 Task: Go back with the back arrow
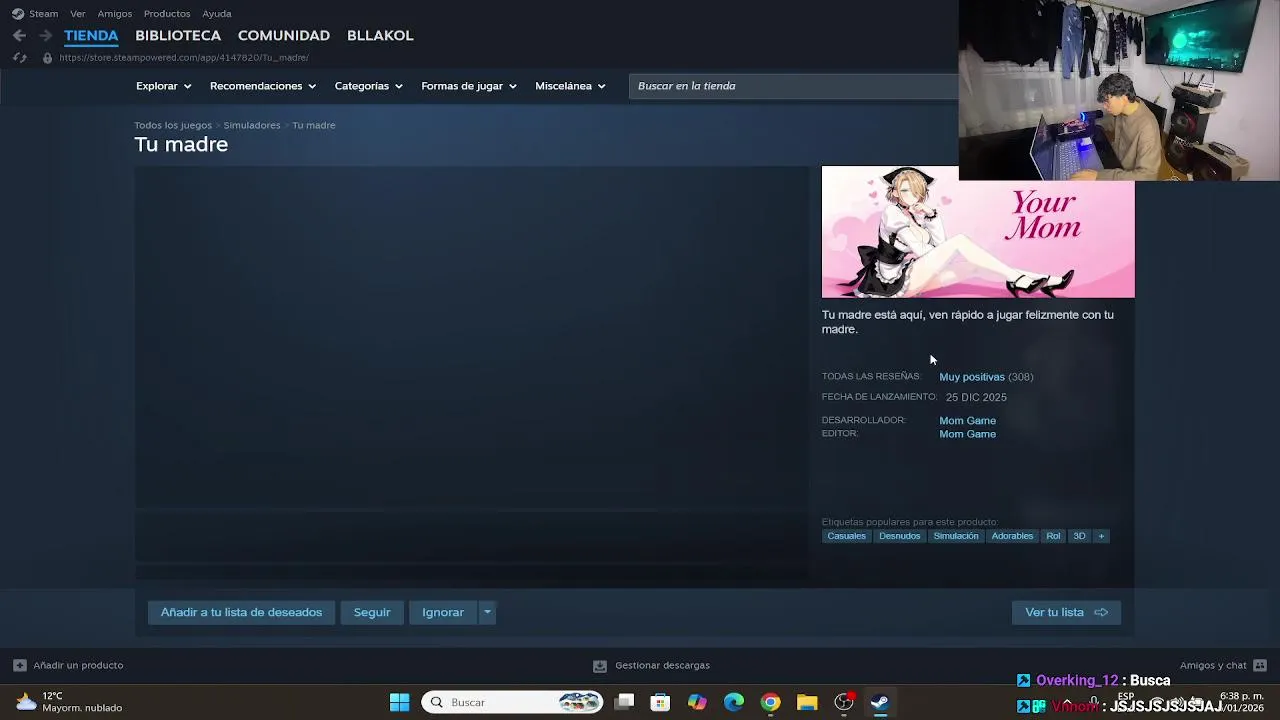tap(19, 35)
